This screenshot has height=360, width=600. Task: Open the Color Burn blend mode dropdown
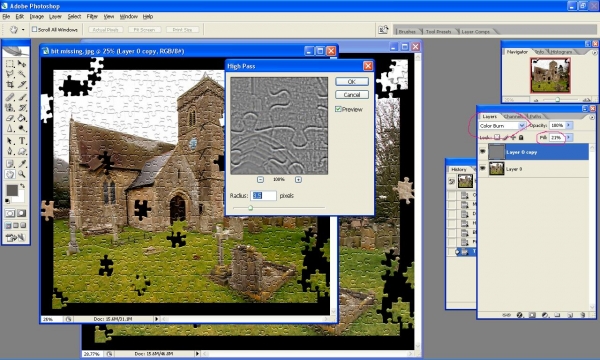pos(502,125)
